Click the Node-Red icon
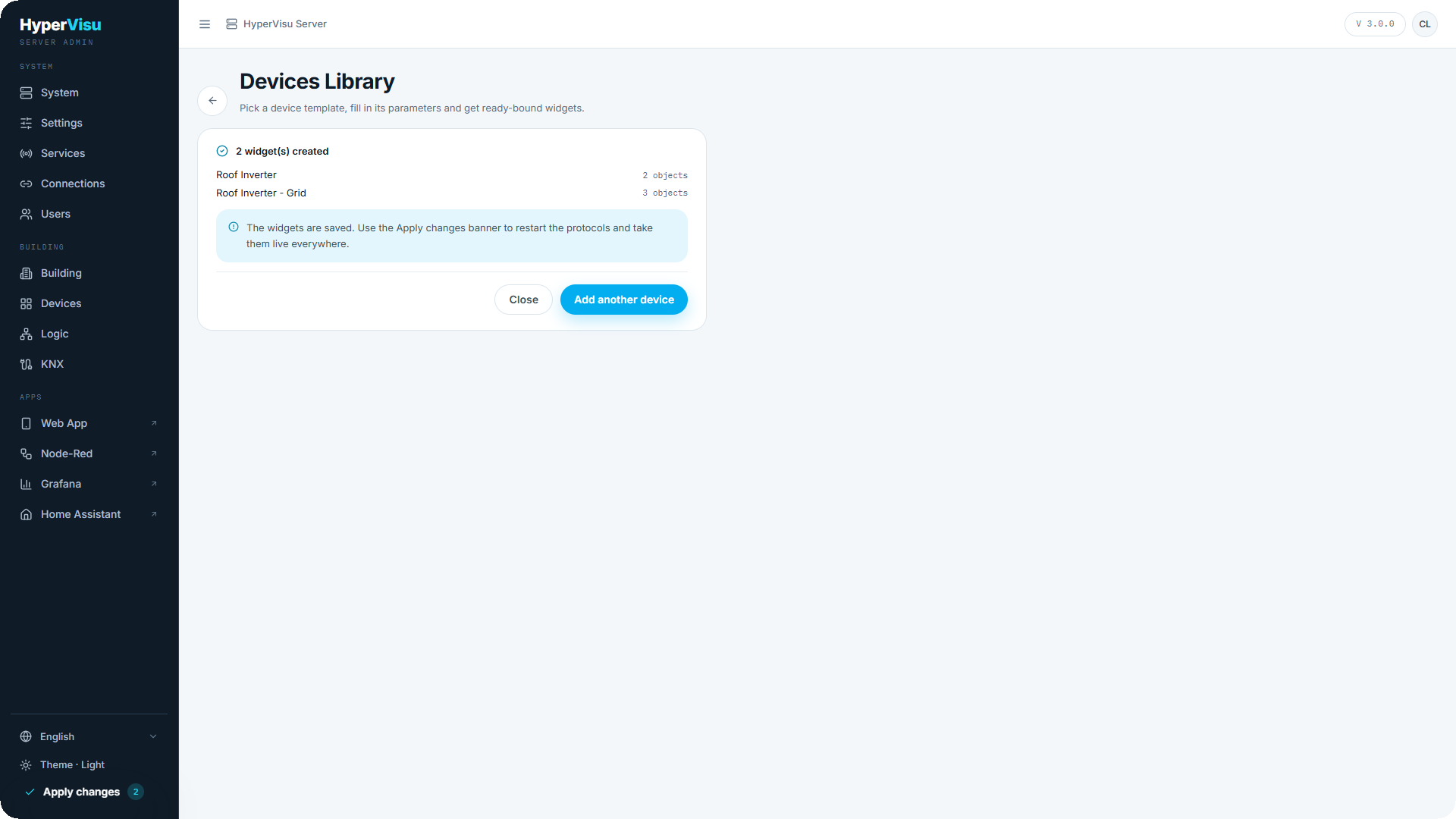Screen dimensions: 1456x819 click(26, 453)
